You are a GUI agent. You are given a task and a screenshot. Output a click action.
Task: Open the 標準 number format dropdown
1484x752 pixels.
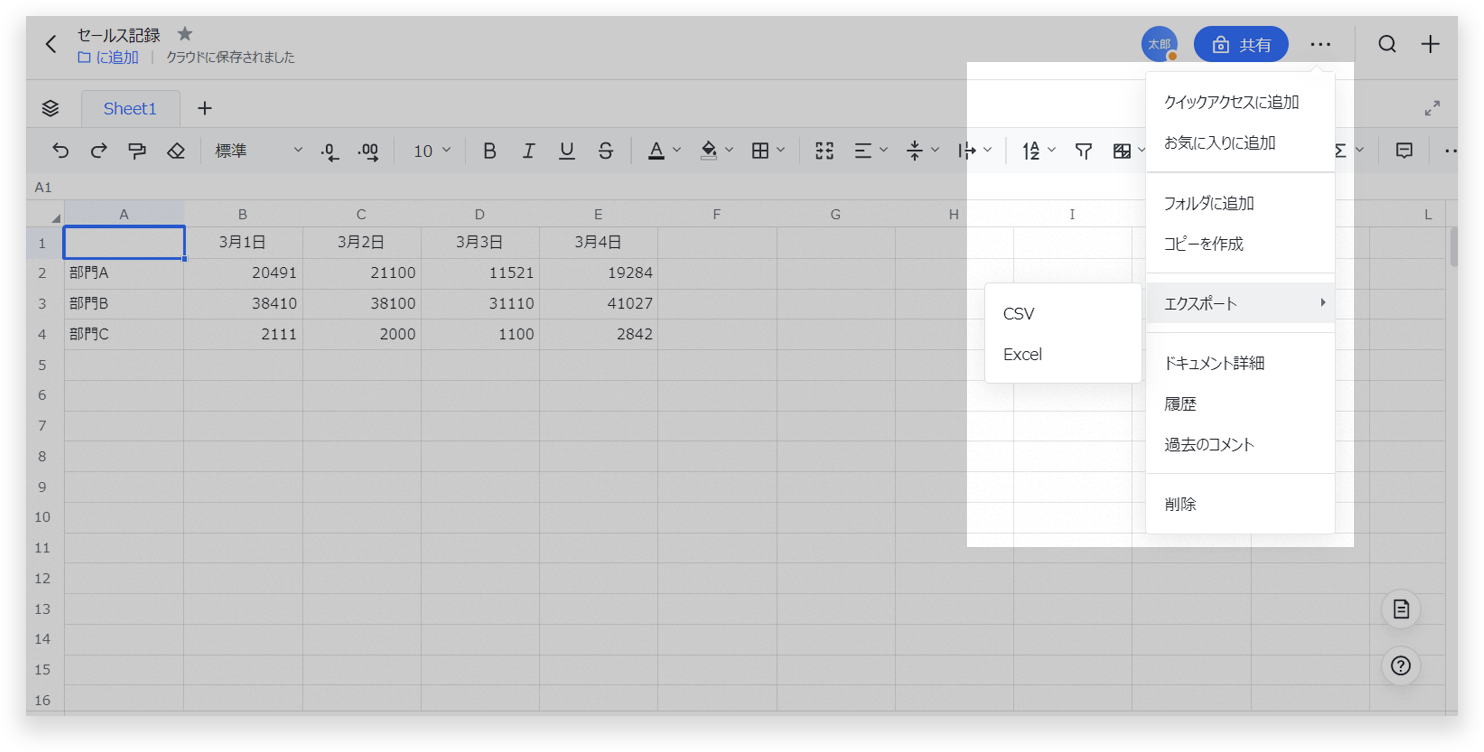click(258, 151)
